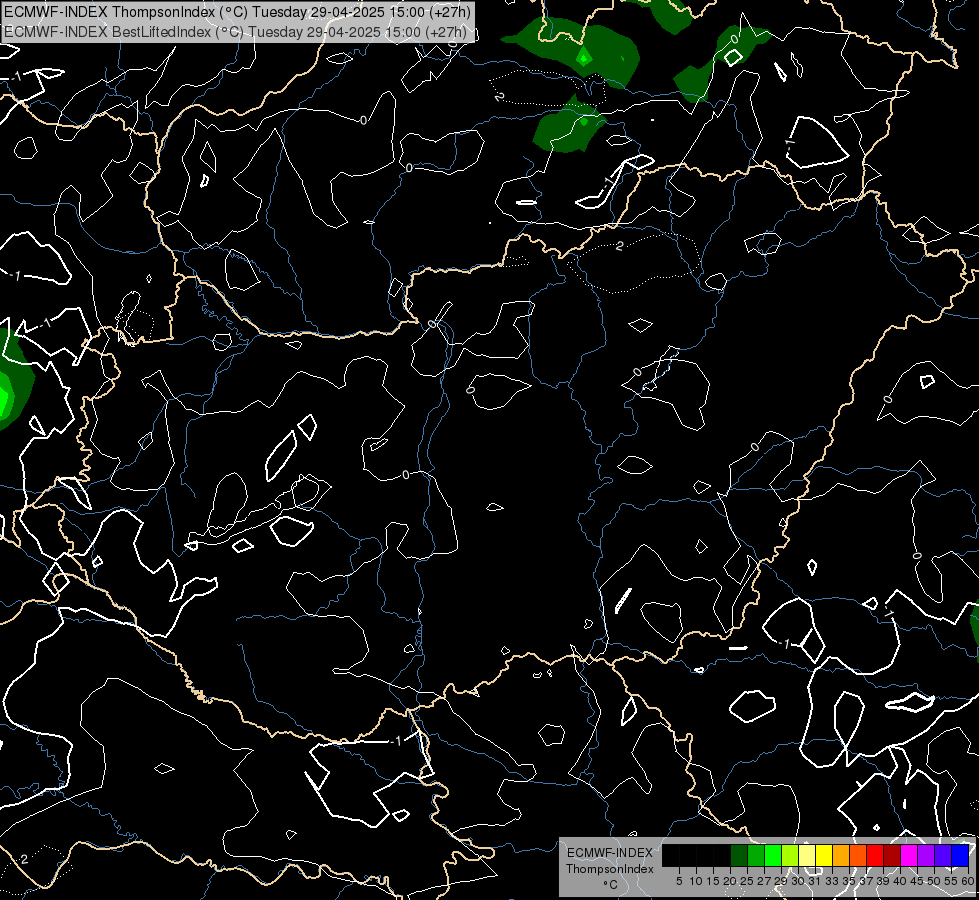The width and height of the screenshot is (979, 900).
Task: Click legend tick label 40
Action: coord(900,881)
